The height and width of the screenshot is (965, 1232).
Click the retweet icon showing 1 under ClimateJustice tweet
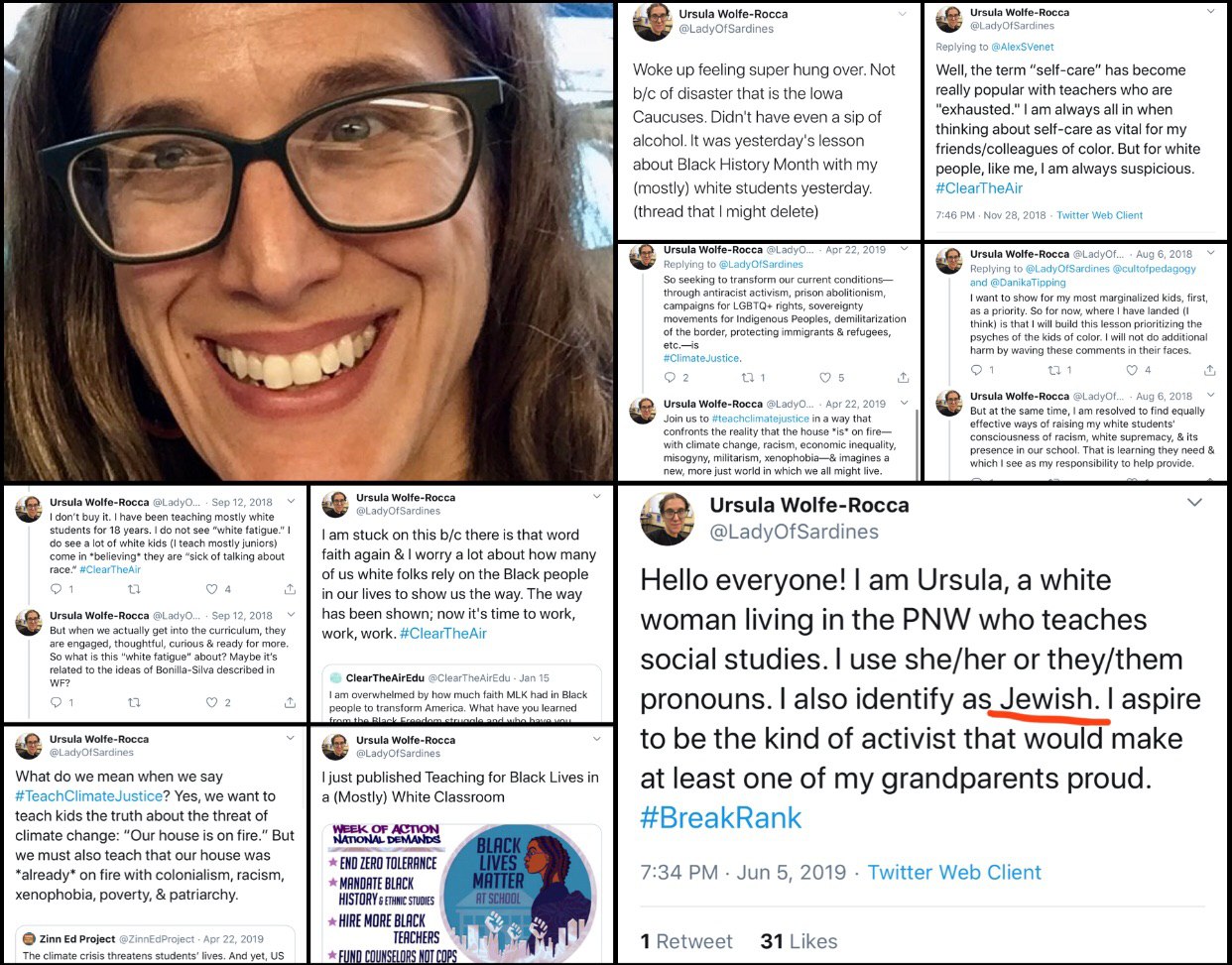point(748,378)
